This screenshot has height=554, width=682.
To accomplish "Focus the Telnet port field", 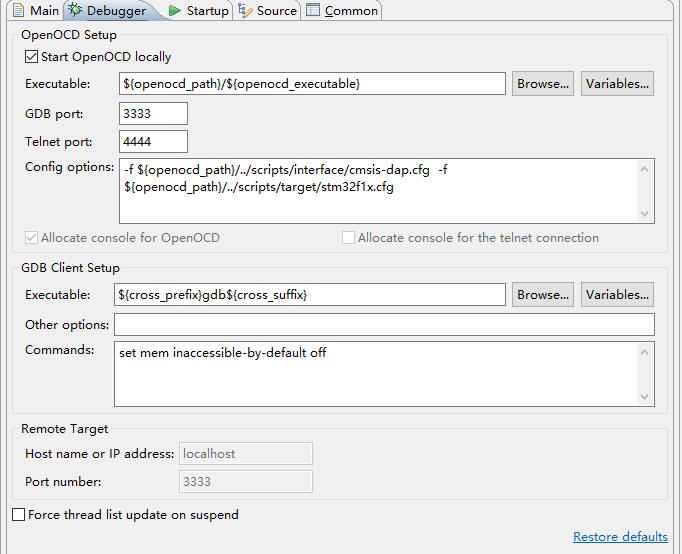I will [x=153, y=142].
